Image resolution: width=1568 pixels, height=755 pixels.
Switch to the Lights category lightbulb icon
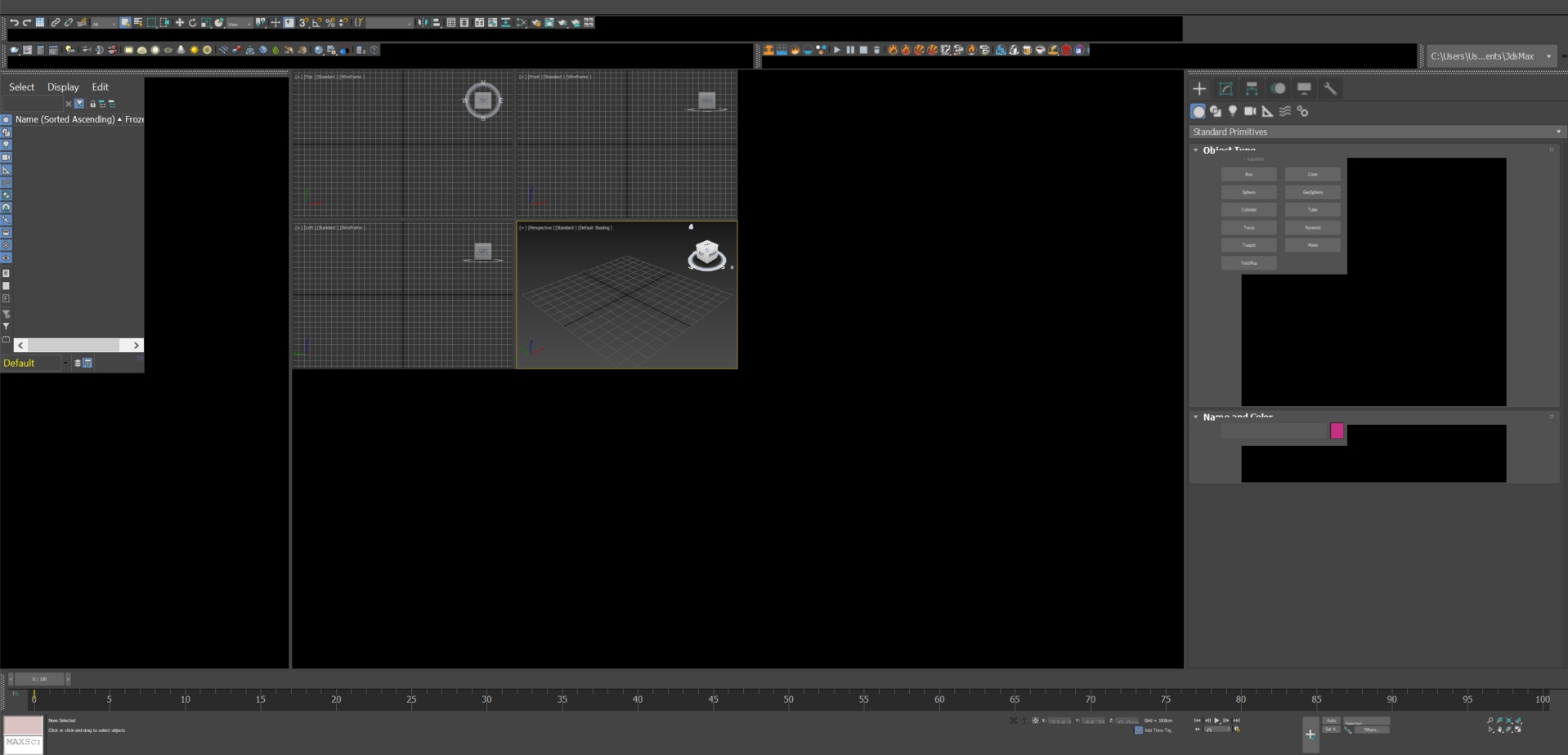click(x=1233, y=111)
